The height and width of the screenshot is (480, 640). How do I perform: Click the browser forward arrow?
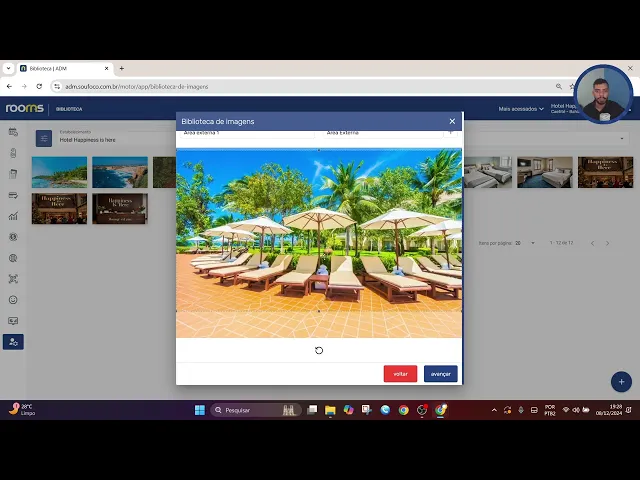coord(24,87)
